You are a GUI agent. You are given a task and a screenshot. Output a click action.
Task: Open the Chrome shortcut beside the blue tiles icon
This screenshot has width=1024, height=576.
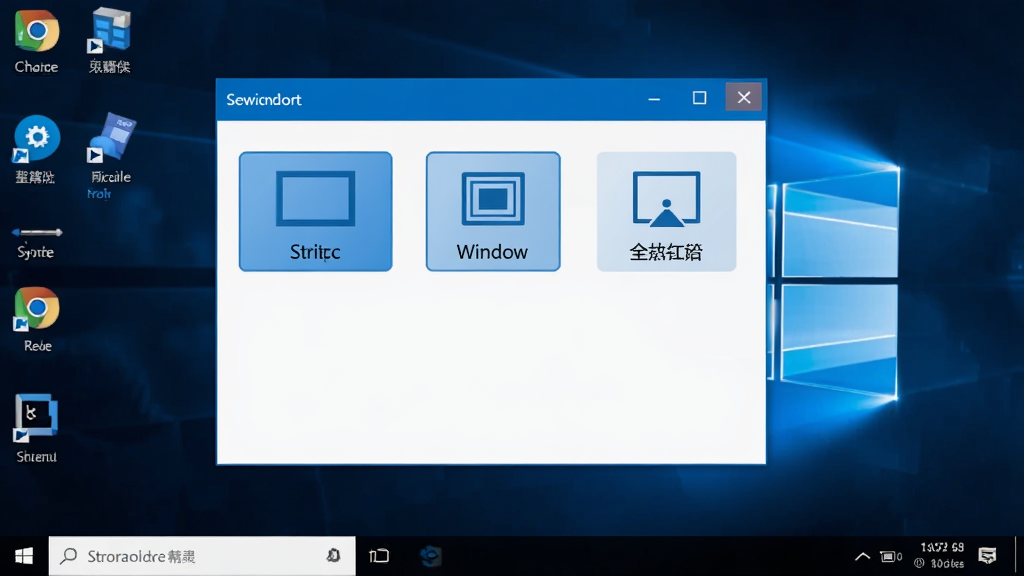point(37,40)
